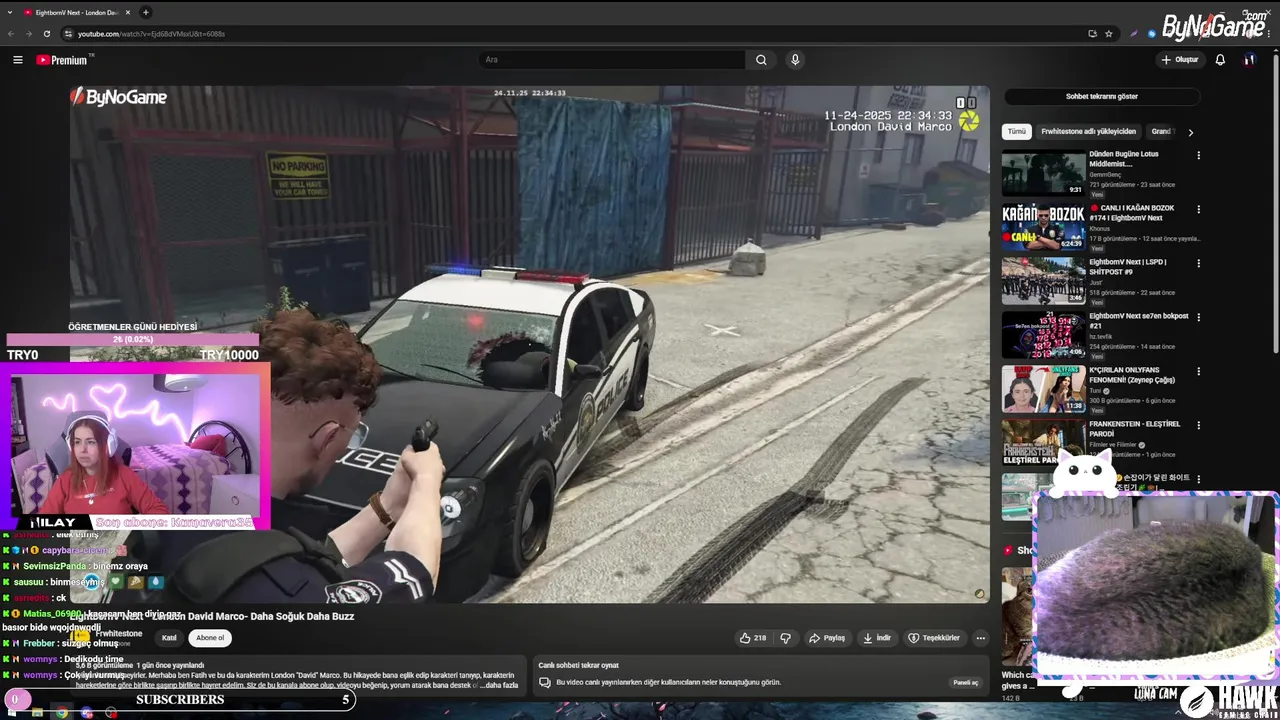The width and height of the screenshot is (1280, 720).
Task: Click the search magnifier button
Action: click(761, 60)
